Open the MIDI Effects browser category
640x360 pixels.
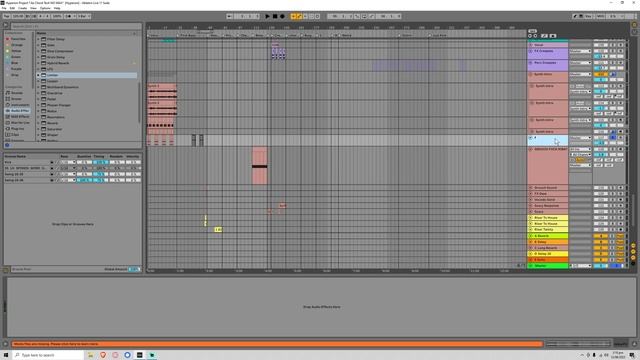[19, 117]
